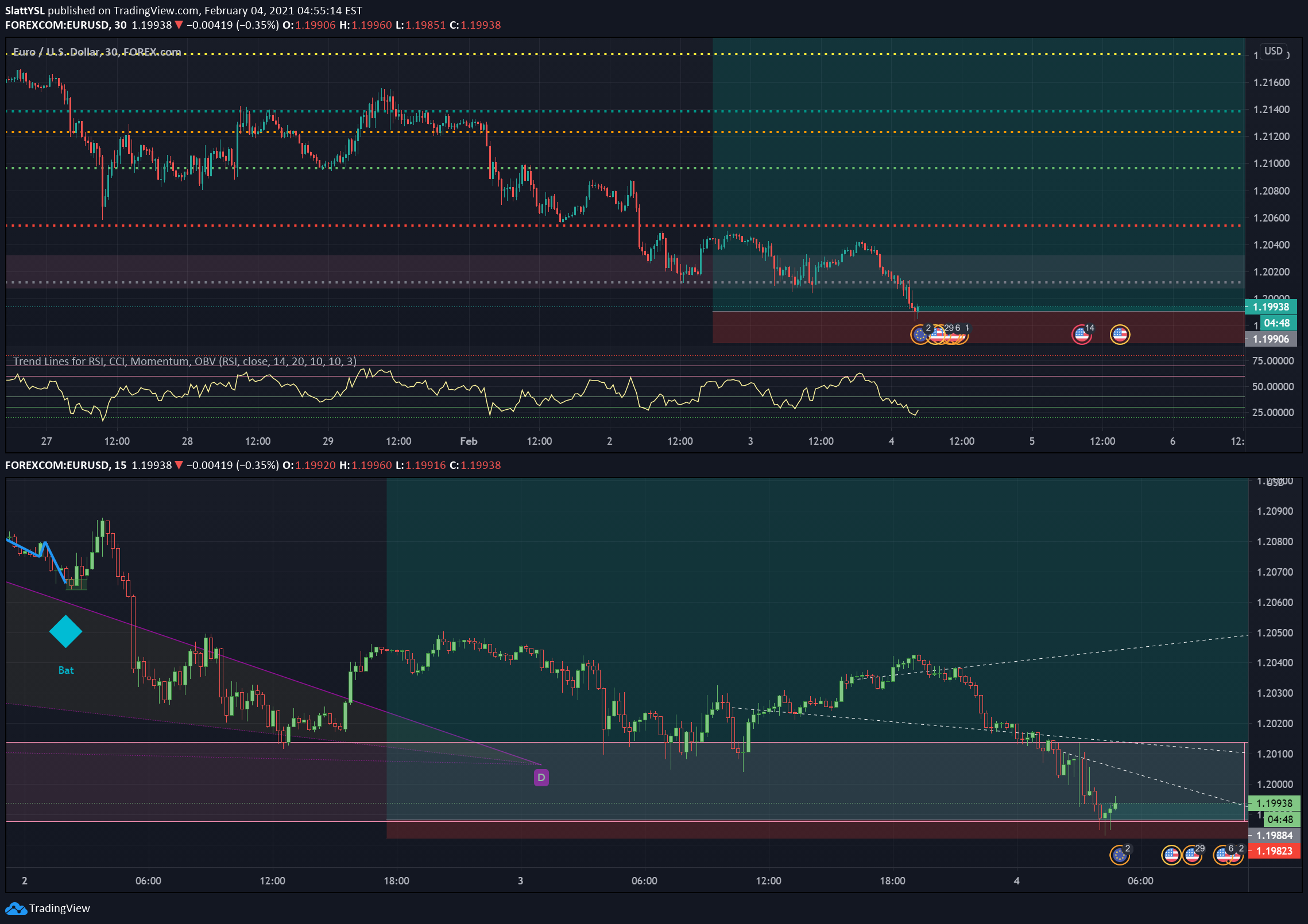Click the 75.00000 RSI scale value
The height and width of the screenshot is (924, 1308).
click(1272, 361)
